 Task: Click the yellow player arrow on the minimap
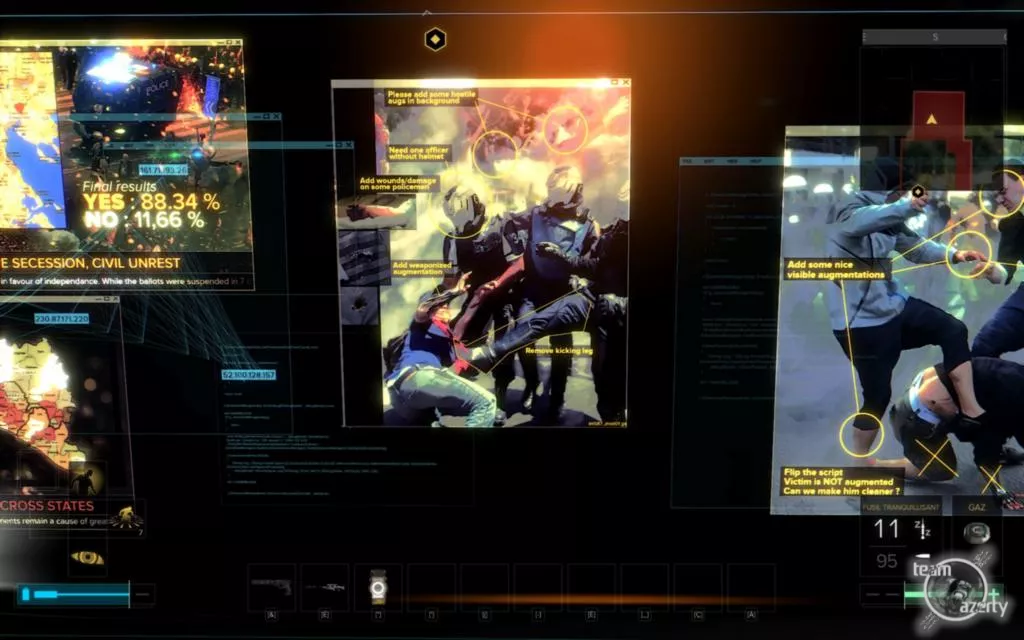[932, 120]
